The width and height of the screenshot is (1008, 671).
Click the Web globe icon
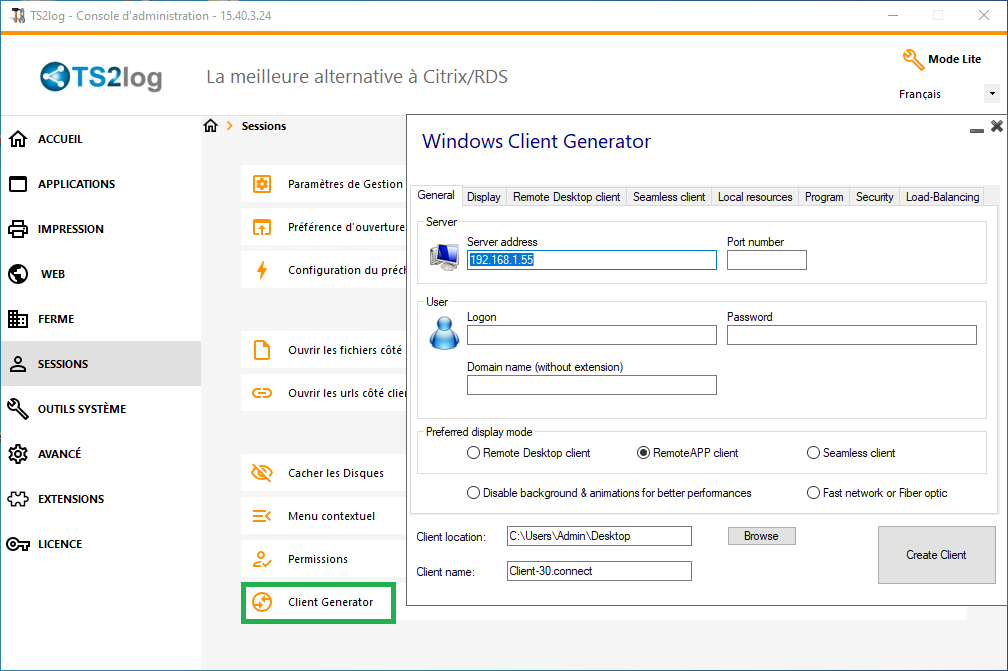point(18,274)
